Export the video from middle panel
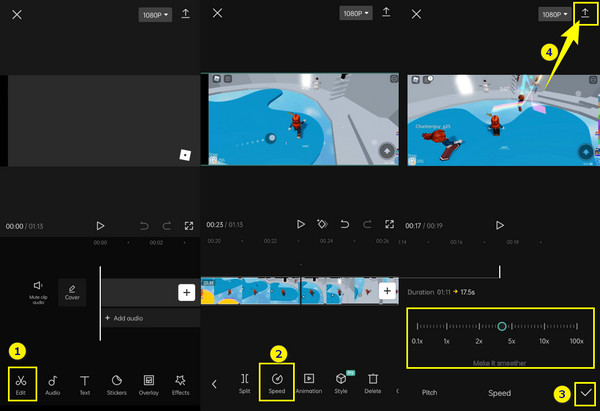 (x=386, y=13)
